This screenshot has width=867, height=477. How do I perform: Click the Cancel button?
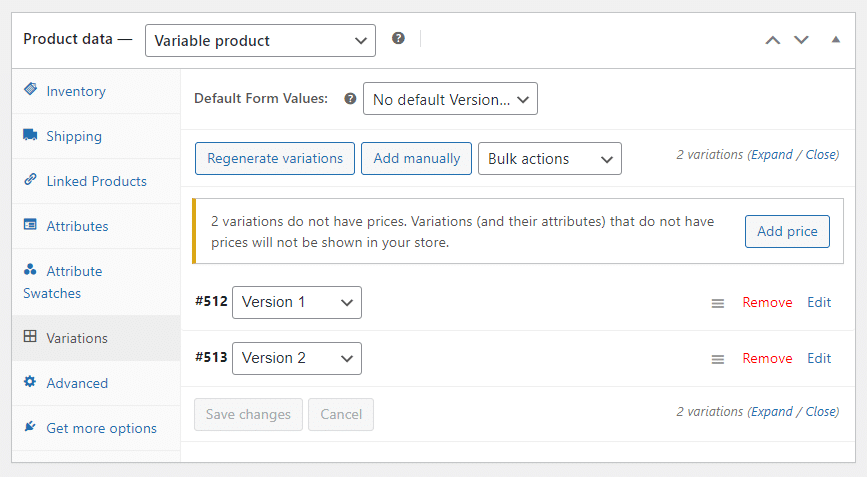[x=341, y=415]
